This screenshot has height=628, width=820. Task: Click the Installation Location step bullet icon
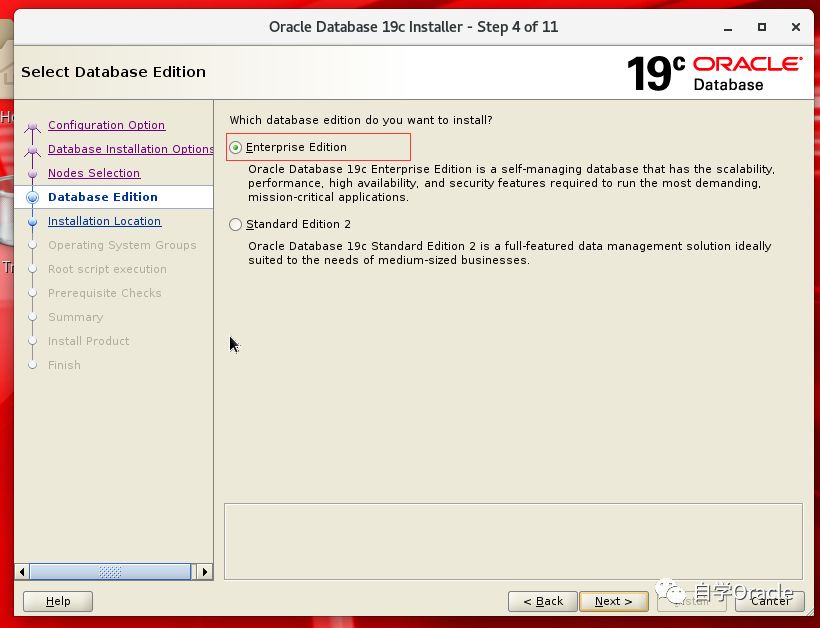click(x=32, y=222)
